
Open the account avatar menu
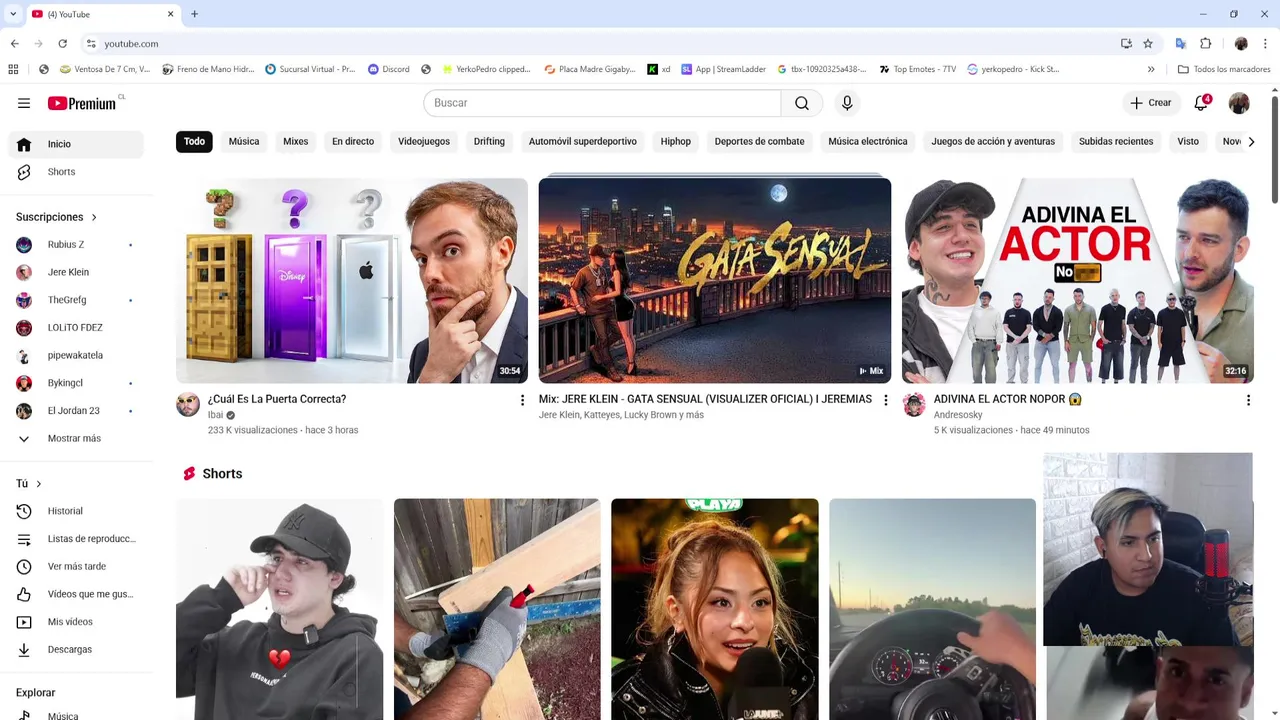[x=1239, y=103]
